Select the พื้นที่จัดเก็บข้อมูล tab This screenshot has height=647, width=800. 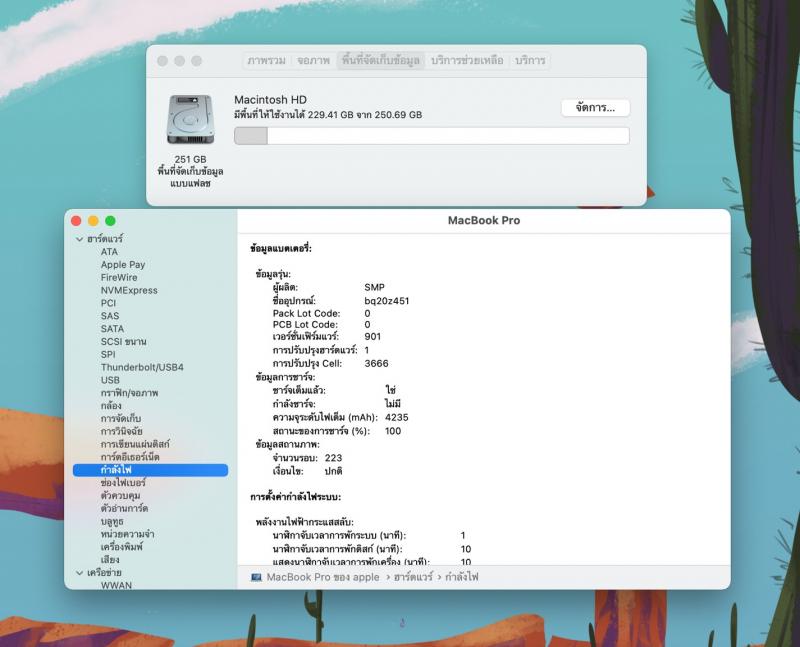coord(381,60)
